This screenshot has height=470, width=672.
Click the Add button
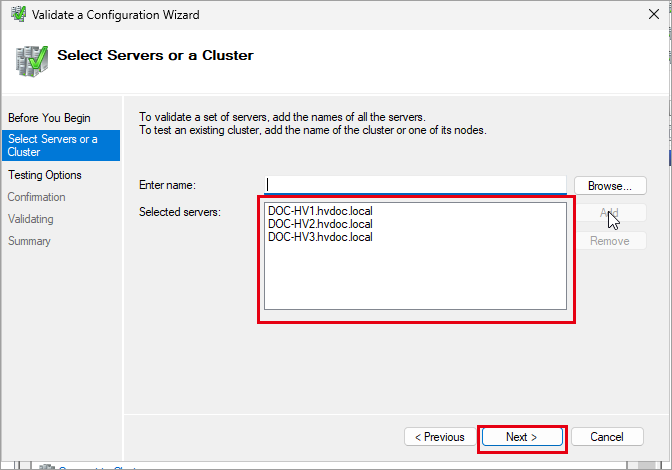[610, 213]
